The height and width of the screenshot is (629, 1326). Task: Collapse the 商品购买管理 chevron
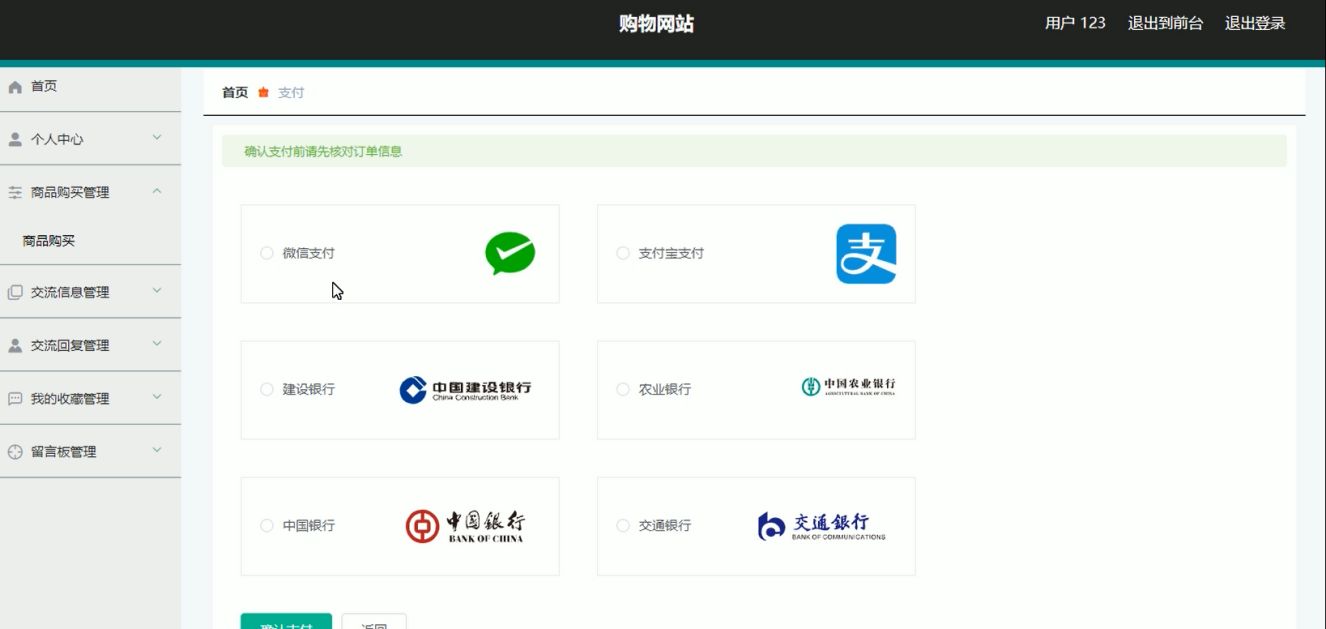pyautogui.click(x=157, y=191)
